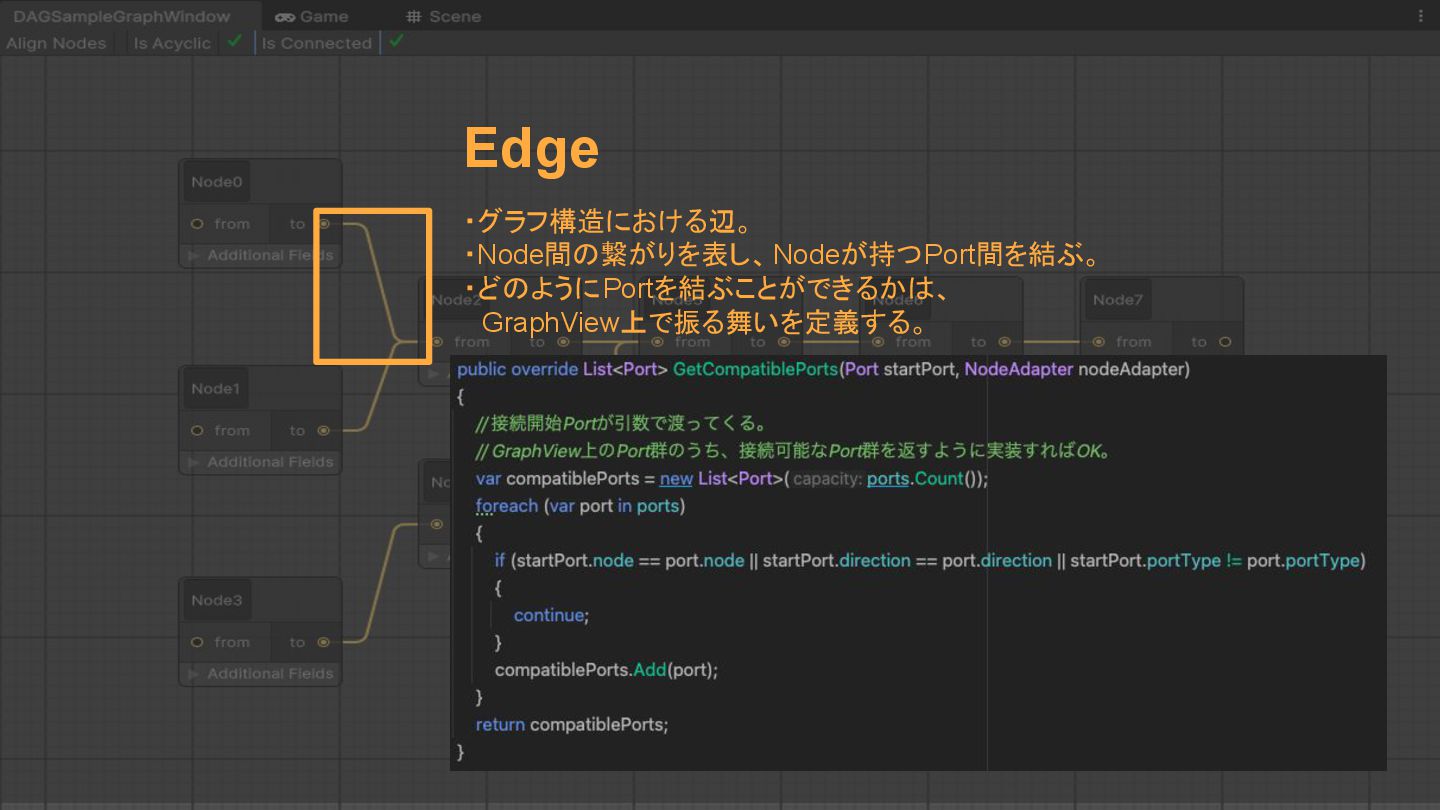Click Node3's "from" input port
Screen dimensions: 1440x810
point(197,643)
